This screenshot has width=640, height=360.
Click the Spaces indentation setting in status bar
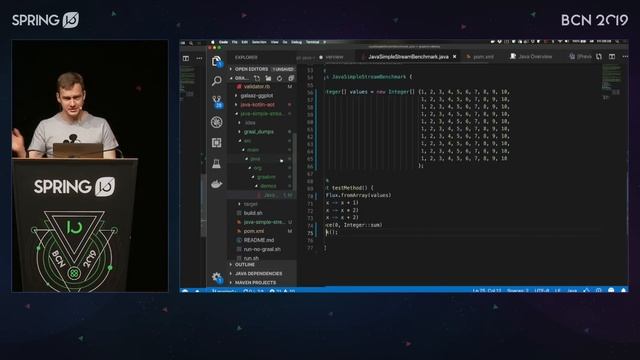(x=518, y=291)
